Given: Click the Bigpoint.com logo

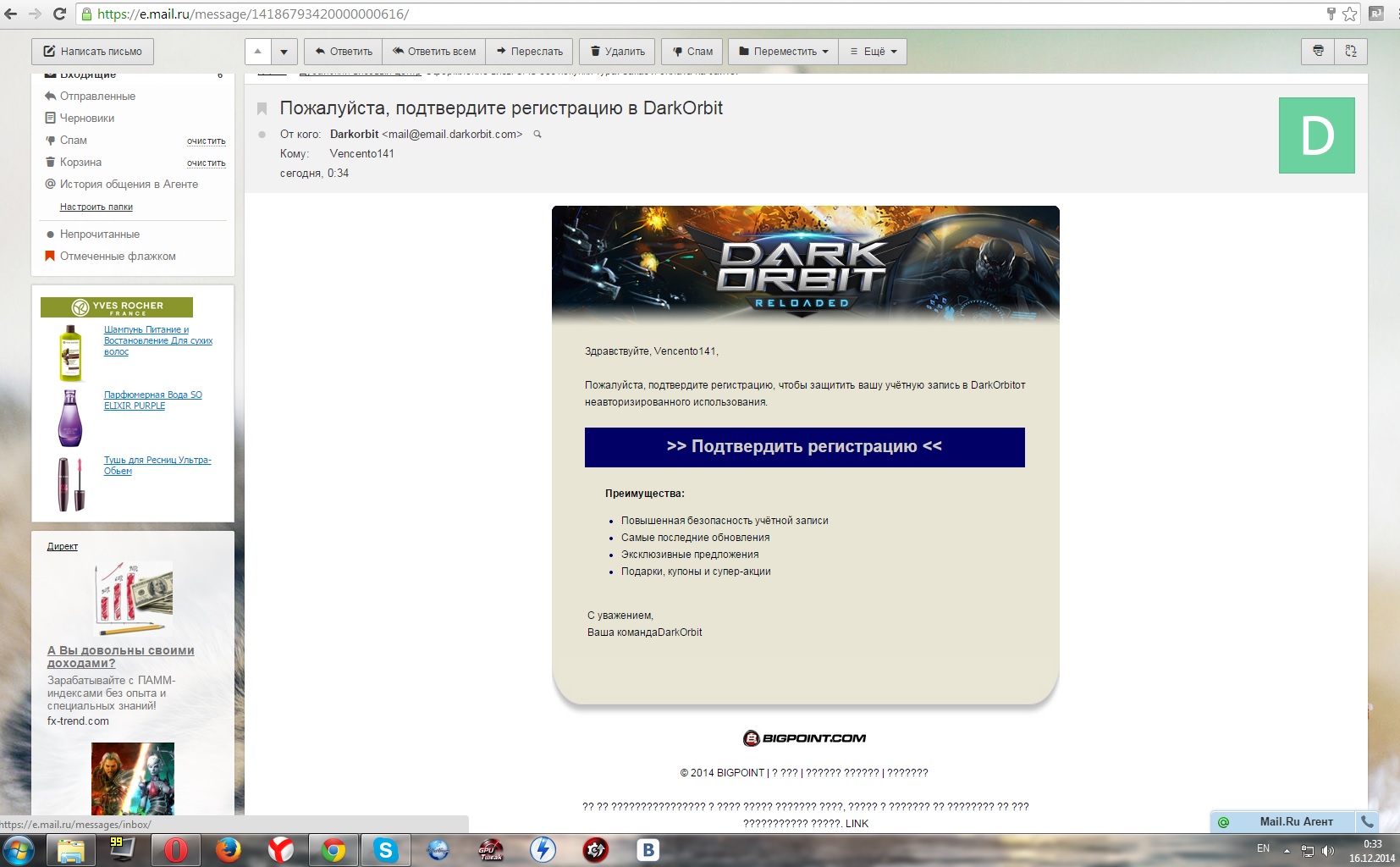Looking at the screenshot, I should [x=804, y=738].
